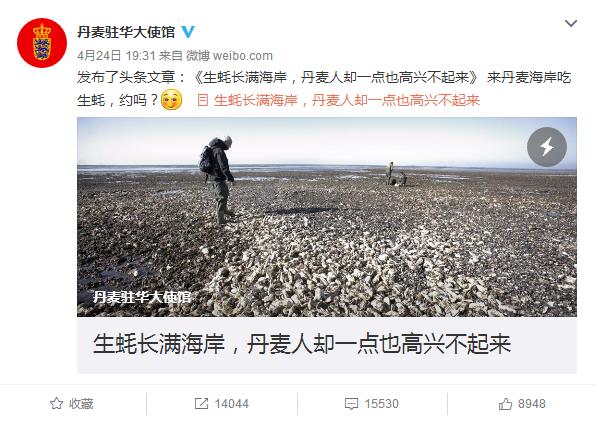Open the Danish embassy profile avatar
The height and width of the screenshot is (423, 596).
coord(42,43)
